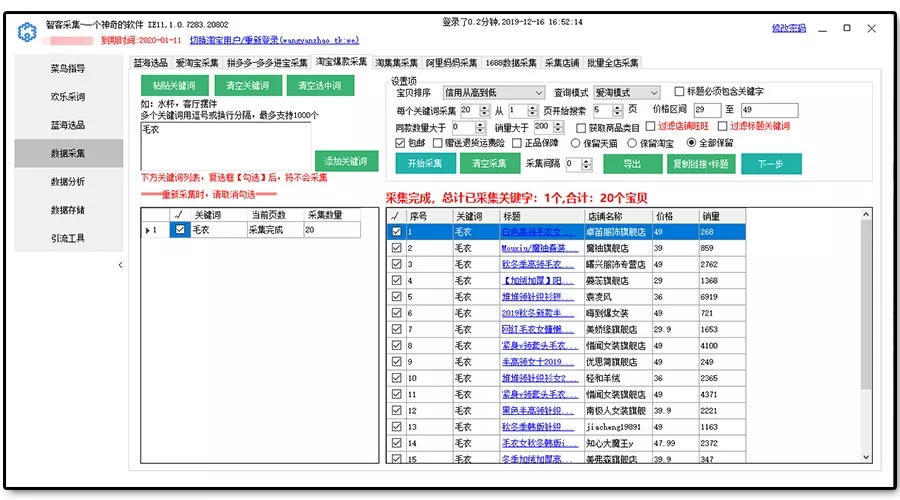Toggle the 过滤店铺旺旺 checkbox
This screenshot has width=900, height=500.
tap(650, 126)
